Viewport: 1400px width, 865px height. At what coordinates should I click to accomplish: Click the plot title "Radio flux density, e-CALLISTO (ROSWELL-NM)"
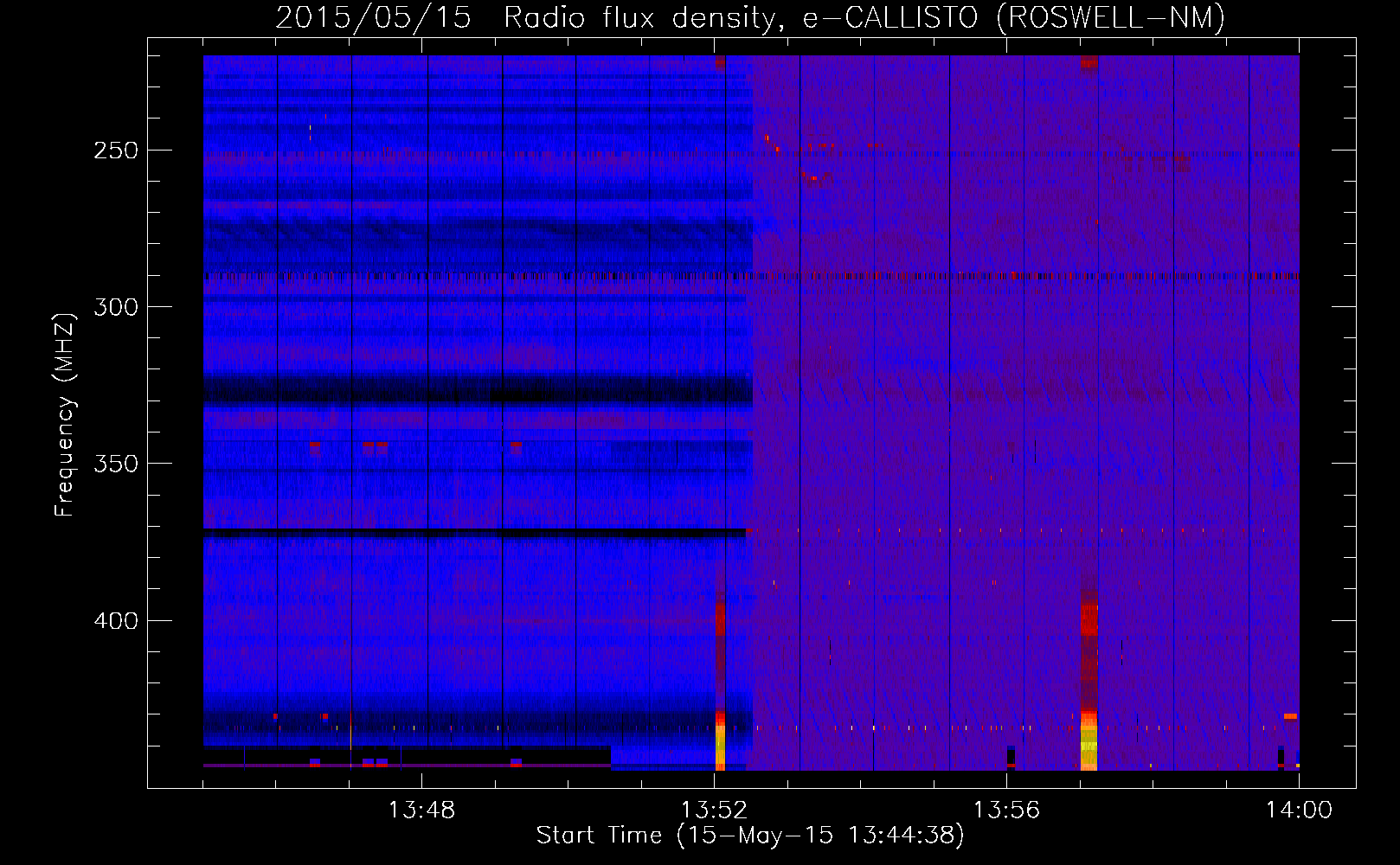click(864, 17)
